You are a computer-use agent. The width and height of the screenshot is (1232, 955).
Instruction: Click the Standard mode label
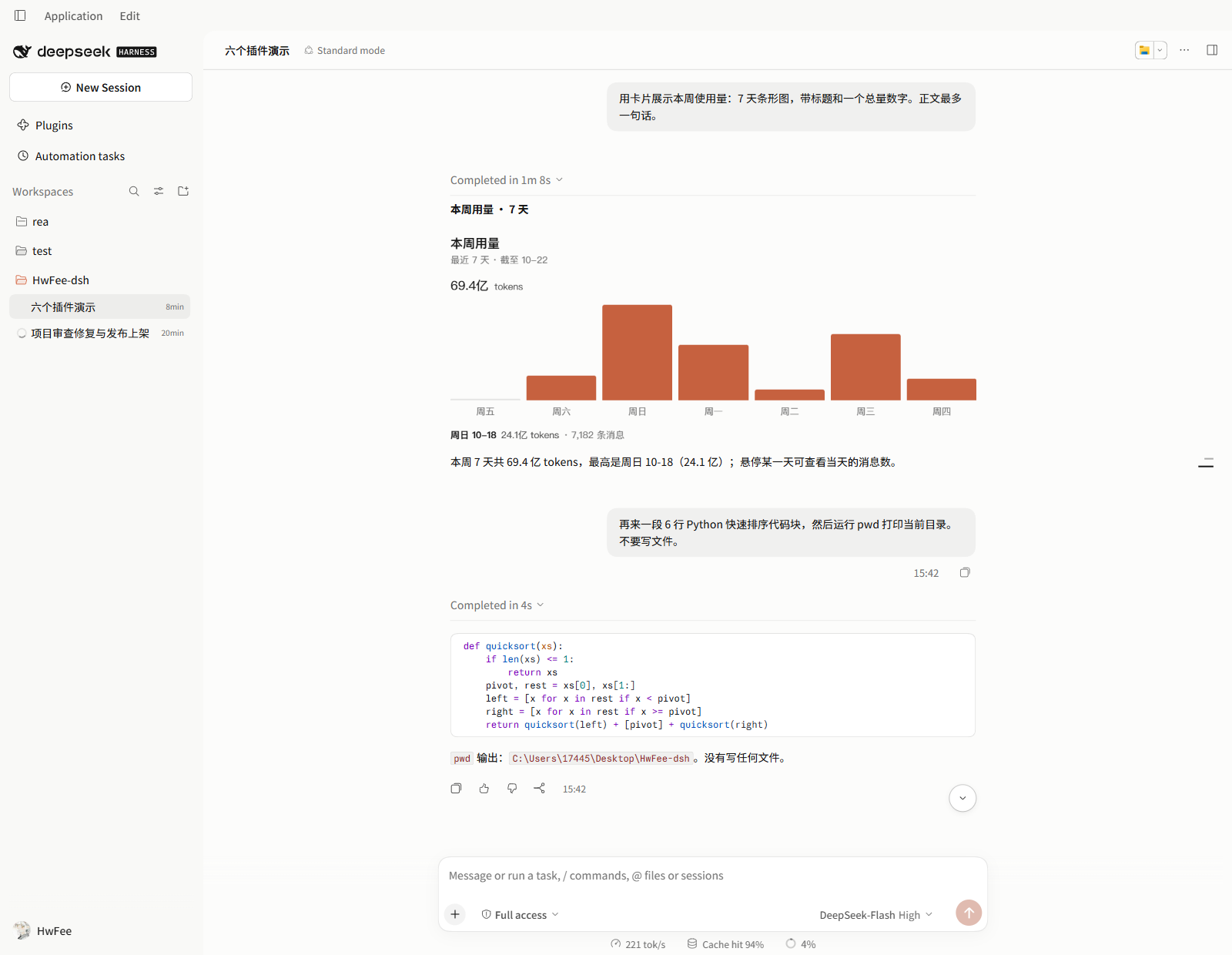pos(344,50)
